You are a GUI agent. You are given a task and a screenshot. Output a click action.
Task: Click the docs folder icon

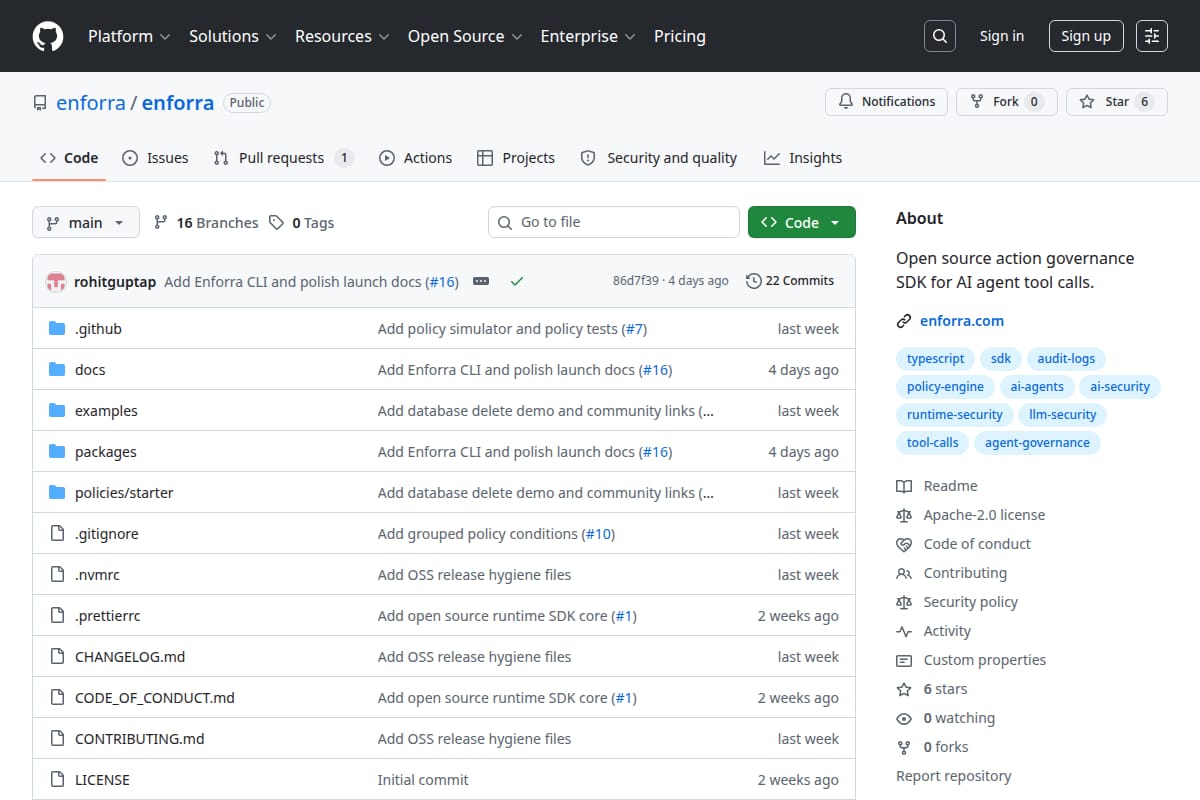coord(57,370)
